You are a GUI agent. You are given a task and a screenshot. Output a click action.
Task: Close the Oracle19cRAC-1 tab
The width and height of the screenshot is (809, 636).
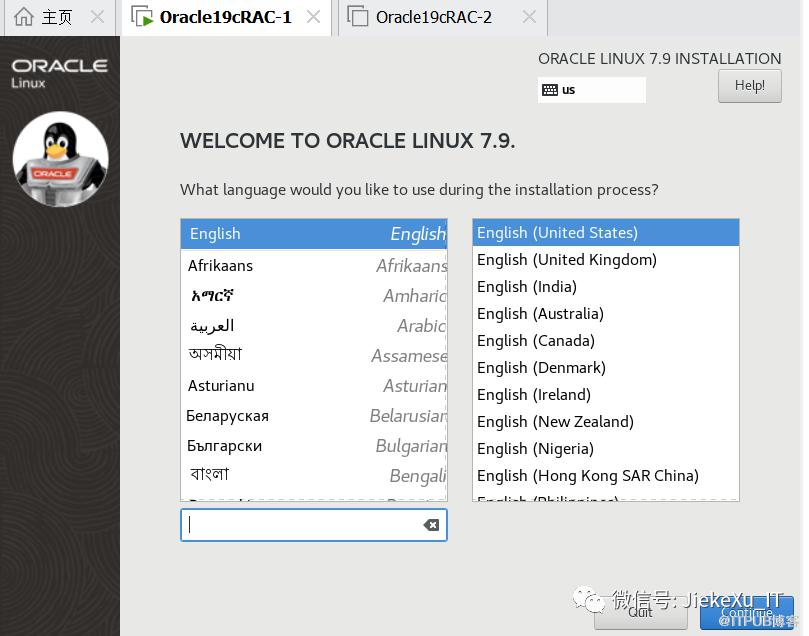[314, 17]
